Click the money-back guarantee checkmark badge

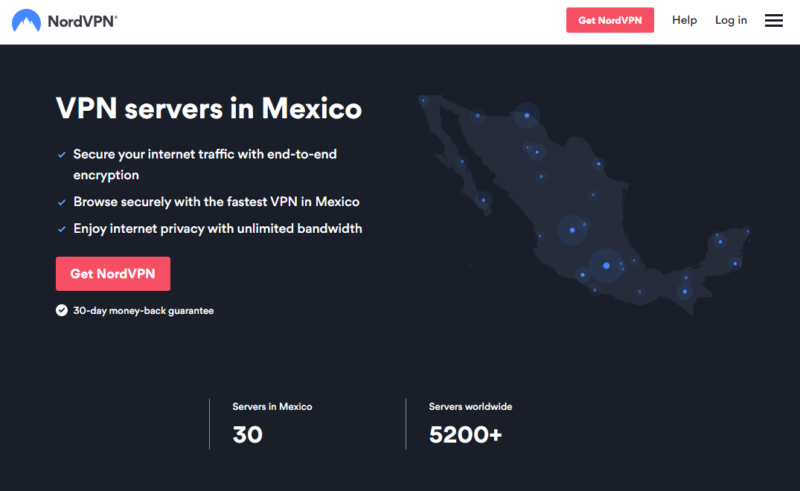[62, 310]
